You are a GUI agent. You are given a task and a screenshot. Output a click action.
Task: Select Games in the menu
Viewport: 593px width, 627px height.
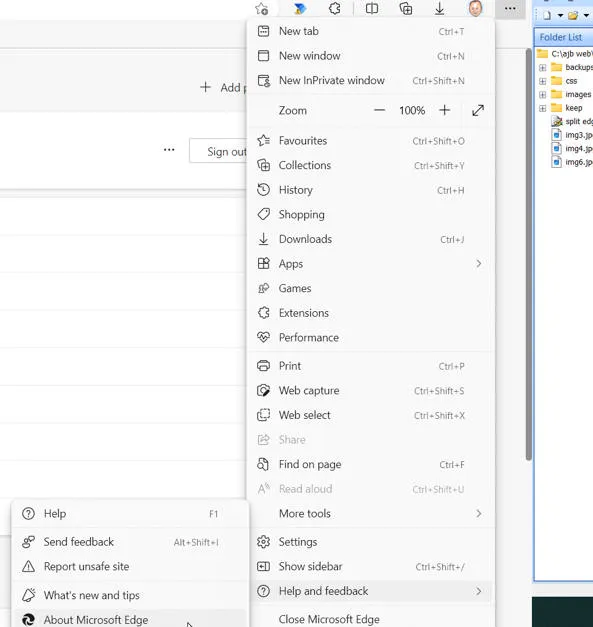[x=371, y=289]
